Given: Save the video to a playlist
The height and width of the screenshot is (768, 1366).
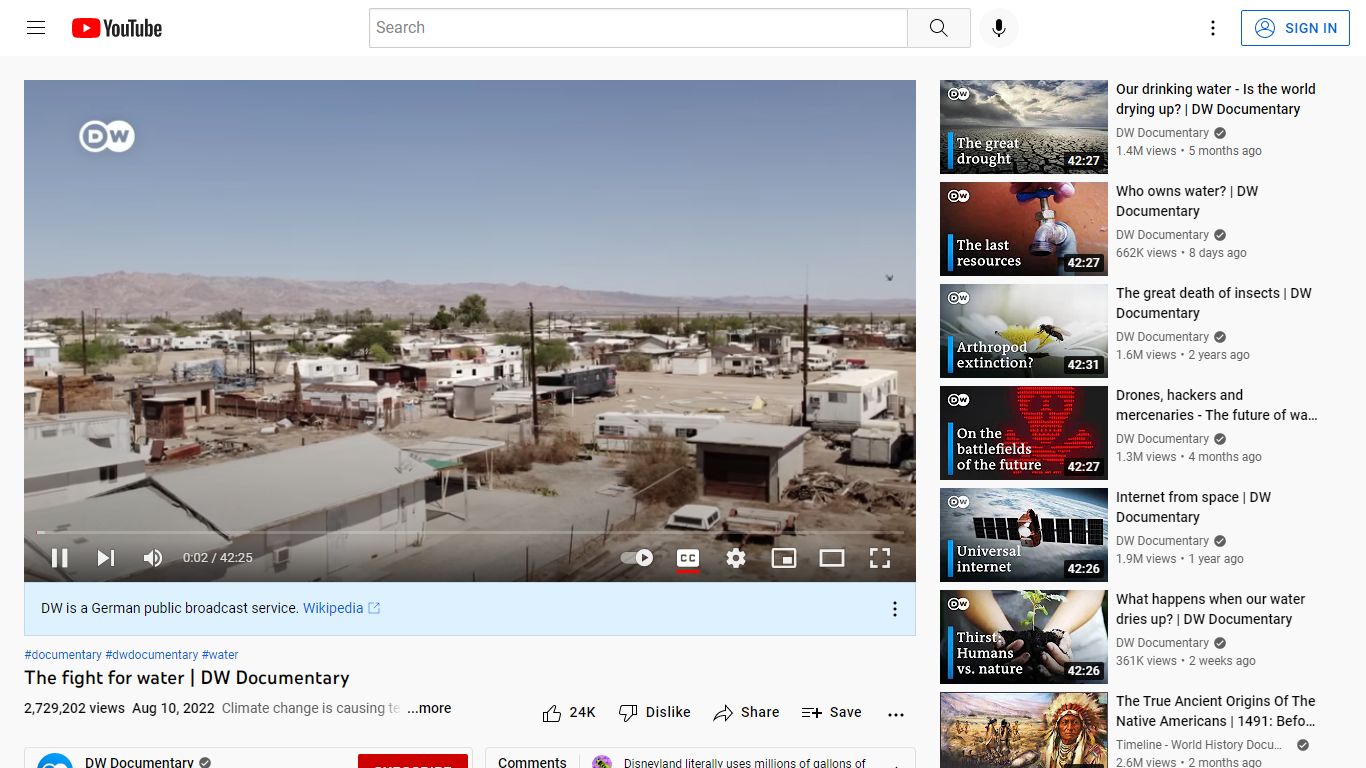Looking at the screenshot, I should (831, 712).
